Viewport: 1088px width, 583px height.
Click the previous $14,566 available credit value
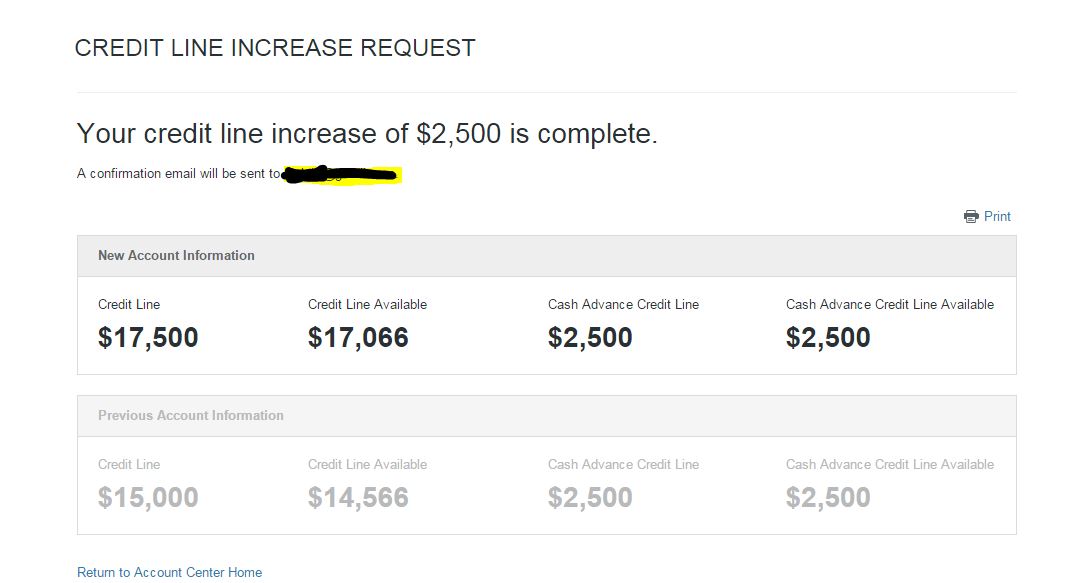[x=358, y=497]
